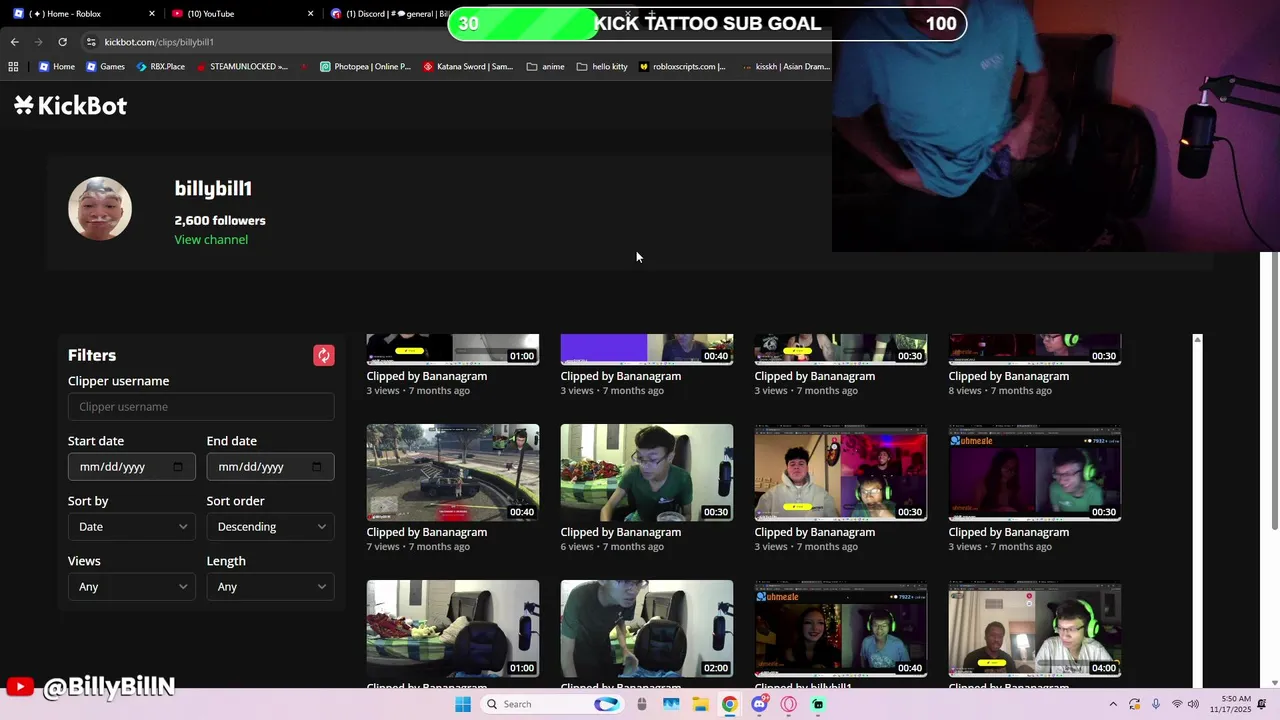Open the hello kitty bookmarks folder
The height and width of the screenshot is (720, 1280).
coord(602,67)
